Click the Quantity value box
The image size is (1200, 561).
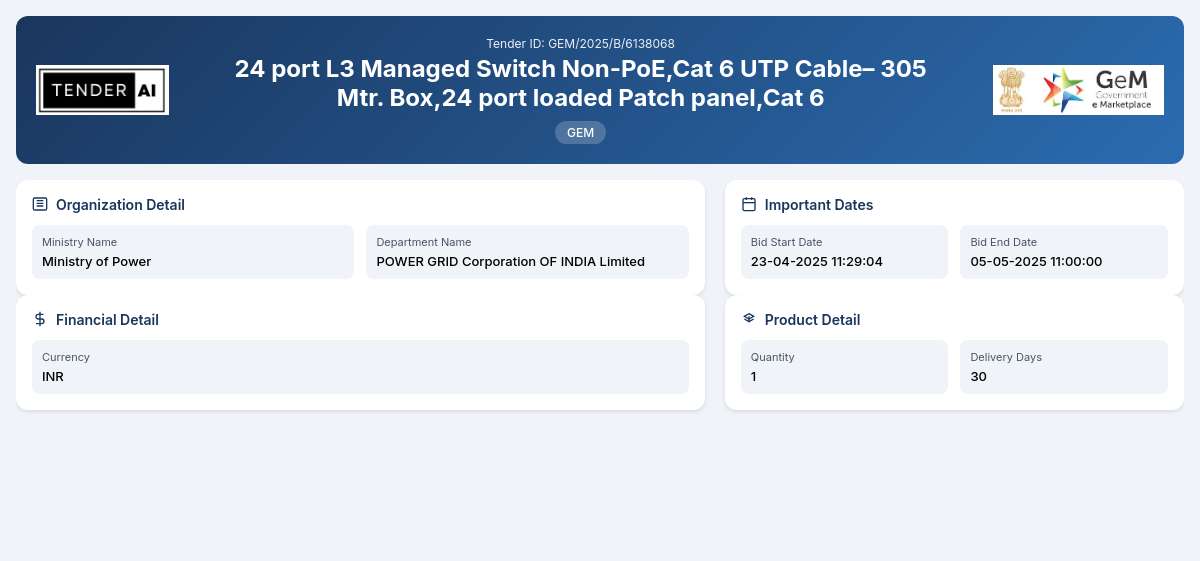[x=844, y=367]
